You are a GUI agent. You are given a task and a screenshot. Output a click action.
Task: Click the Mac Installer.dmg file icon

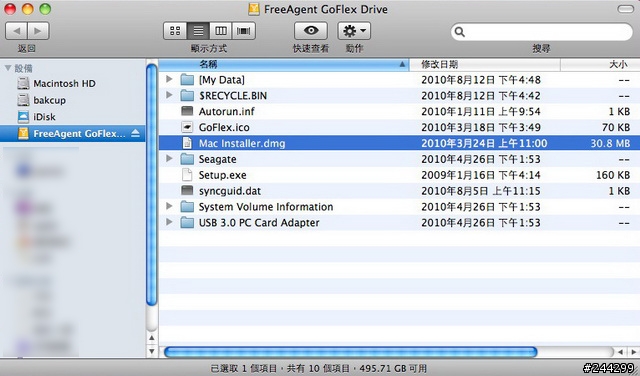(187, 143)
